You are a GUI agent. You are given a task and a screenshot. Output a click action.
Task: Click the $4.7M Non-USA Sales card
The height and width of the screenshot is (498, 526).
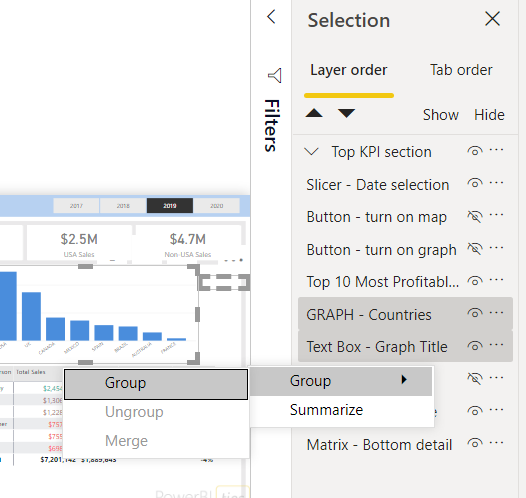pos(188,243)
